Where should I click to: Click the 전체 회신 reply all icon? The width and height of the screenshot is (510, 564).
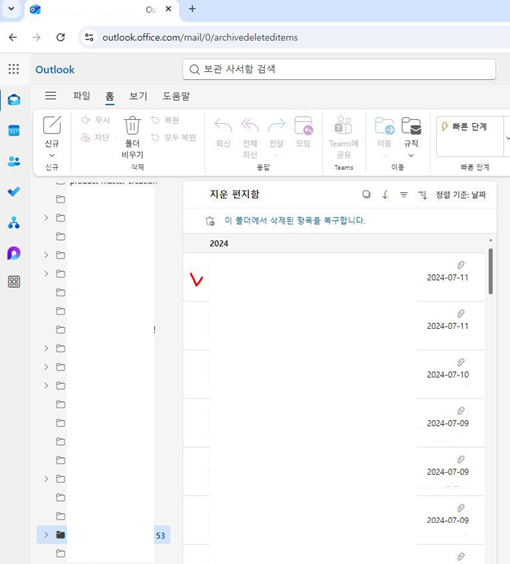[x=250, y=125]
